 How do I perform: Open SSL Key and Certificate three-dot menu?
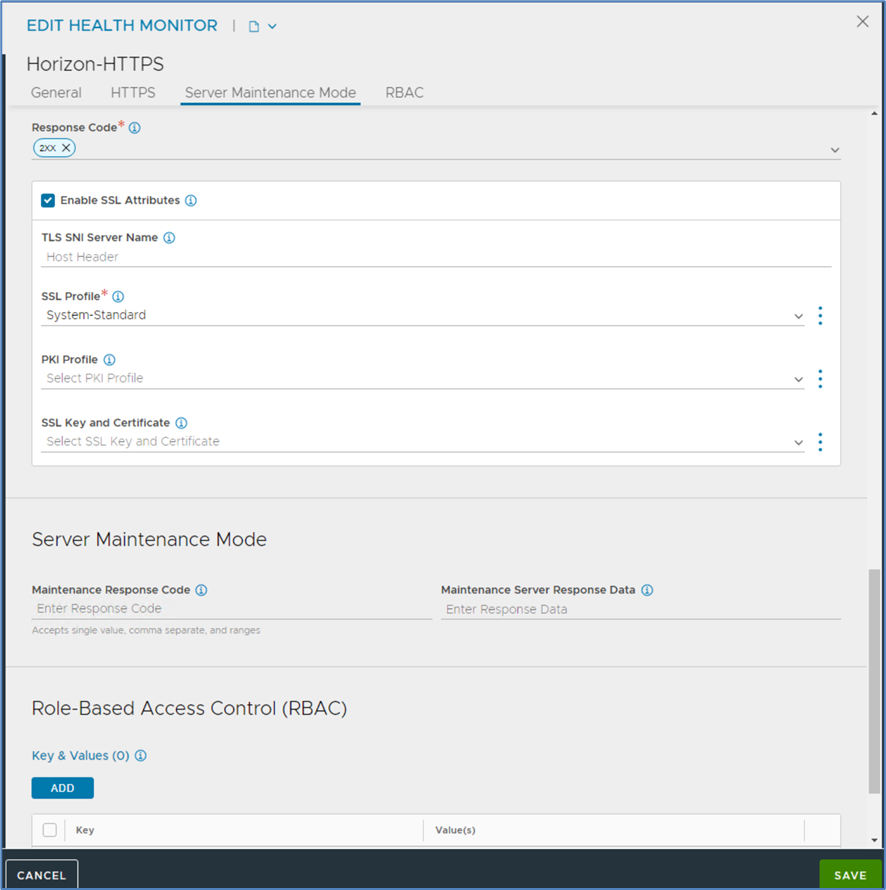pos(820,442)
